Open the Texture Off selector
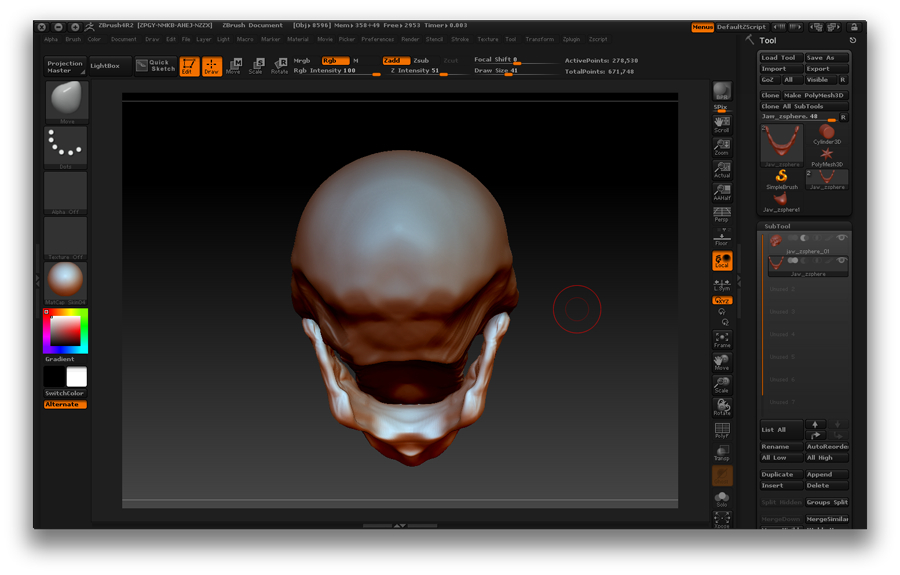This screenshot has height=575, width=900. point(67,238)
